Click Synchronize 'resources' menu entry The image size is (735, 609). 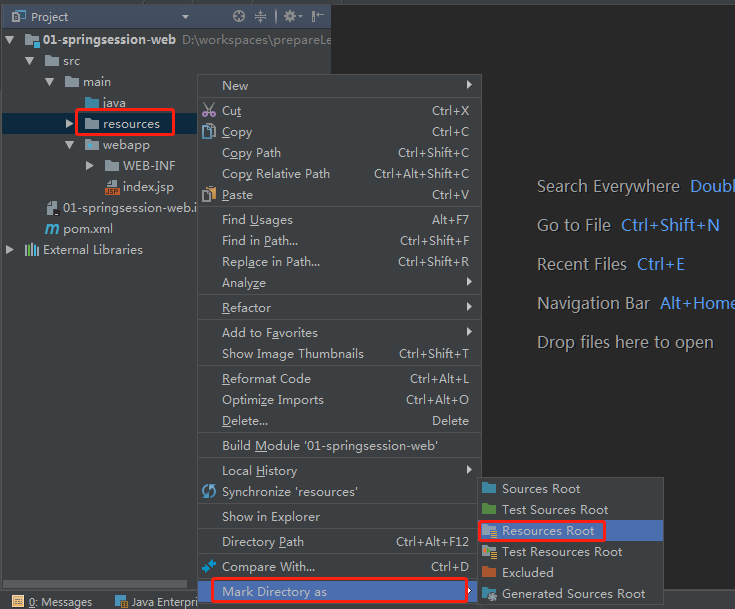[289, 492]
